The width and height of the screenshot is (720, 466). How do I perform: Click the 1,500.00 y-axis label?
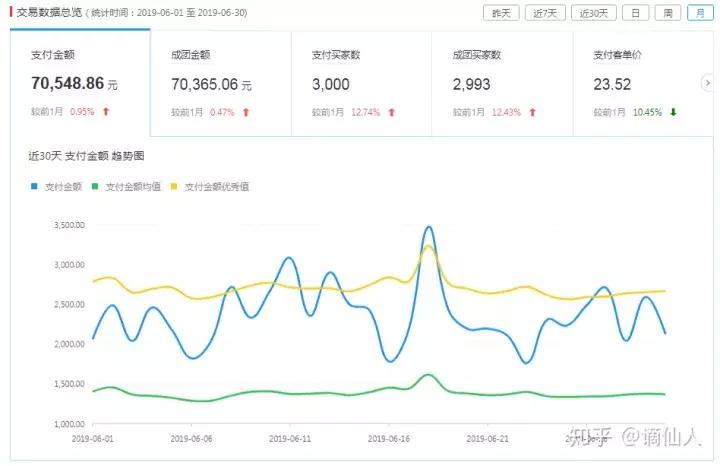point(69,384)
